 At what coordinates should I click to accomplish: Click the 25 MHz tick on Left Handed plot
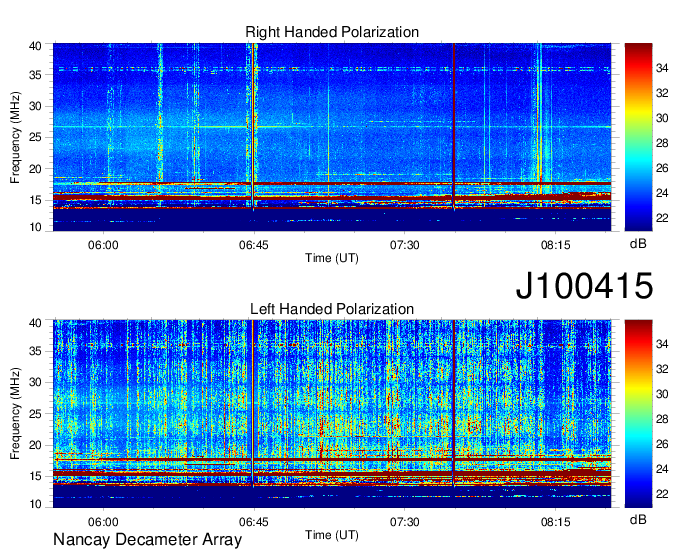(35, 414)
